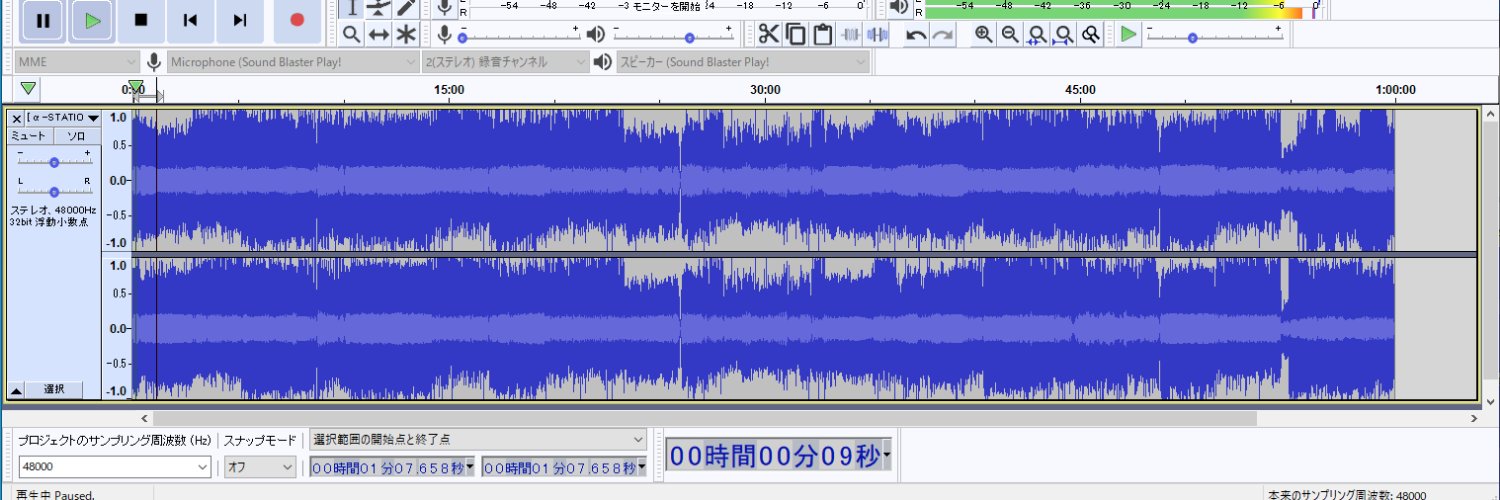Skip to start of the track
The width and height of the screenshot is (1500, 500).
190,20
